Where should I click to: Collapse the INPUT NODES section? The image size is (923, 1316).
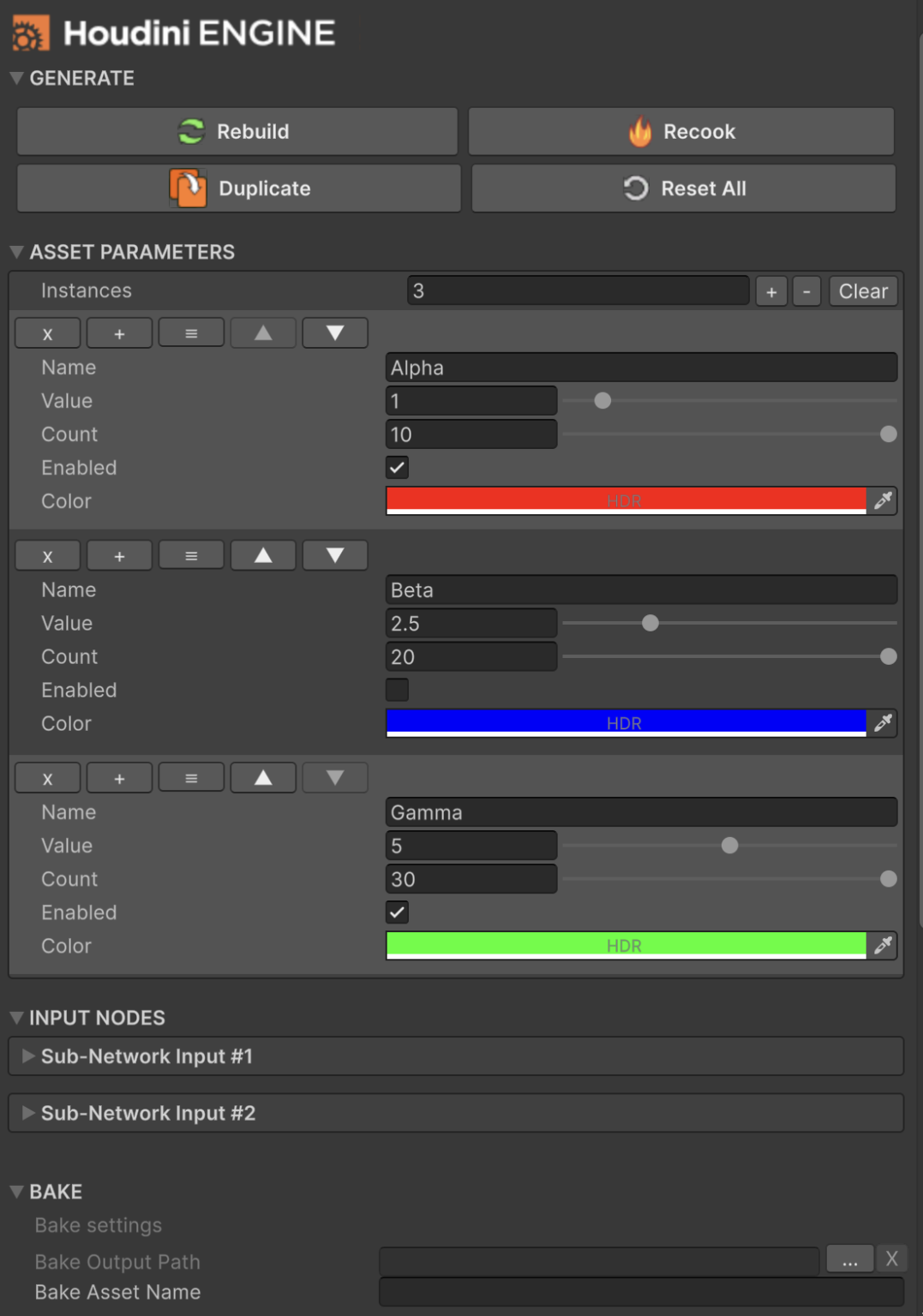tap(16, 1018)
